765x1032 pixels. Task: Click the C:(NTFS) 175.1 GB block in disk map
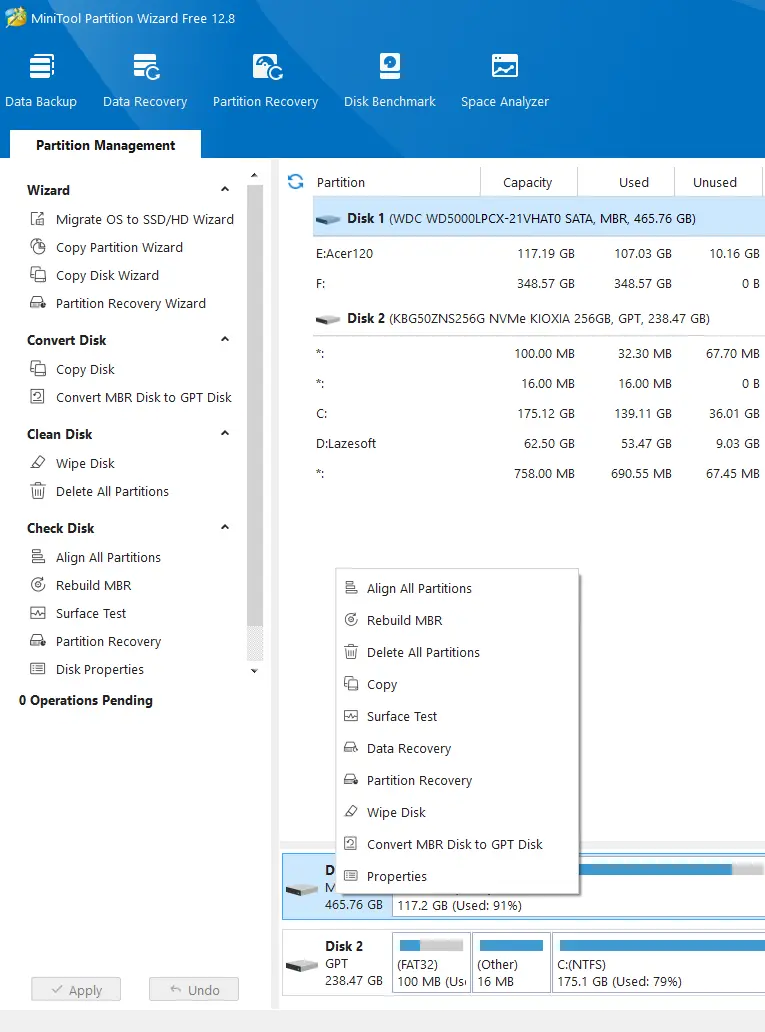[658, 962]
